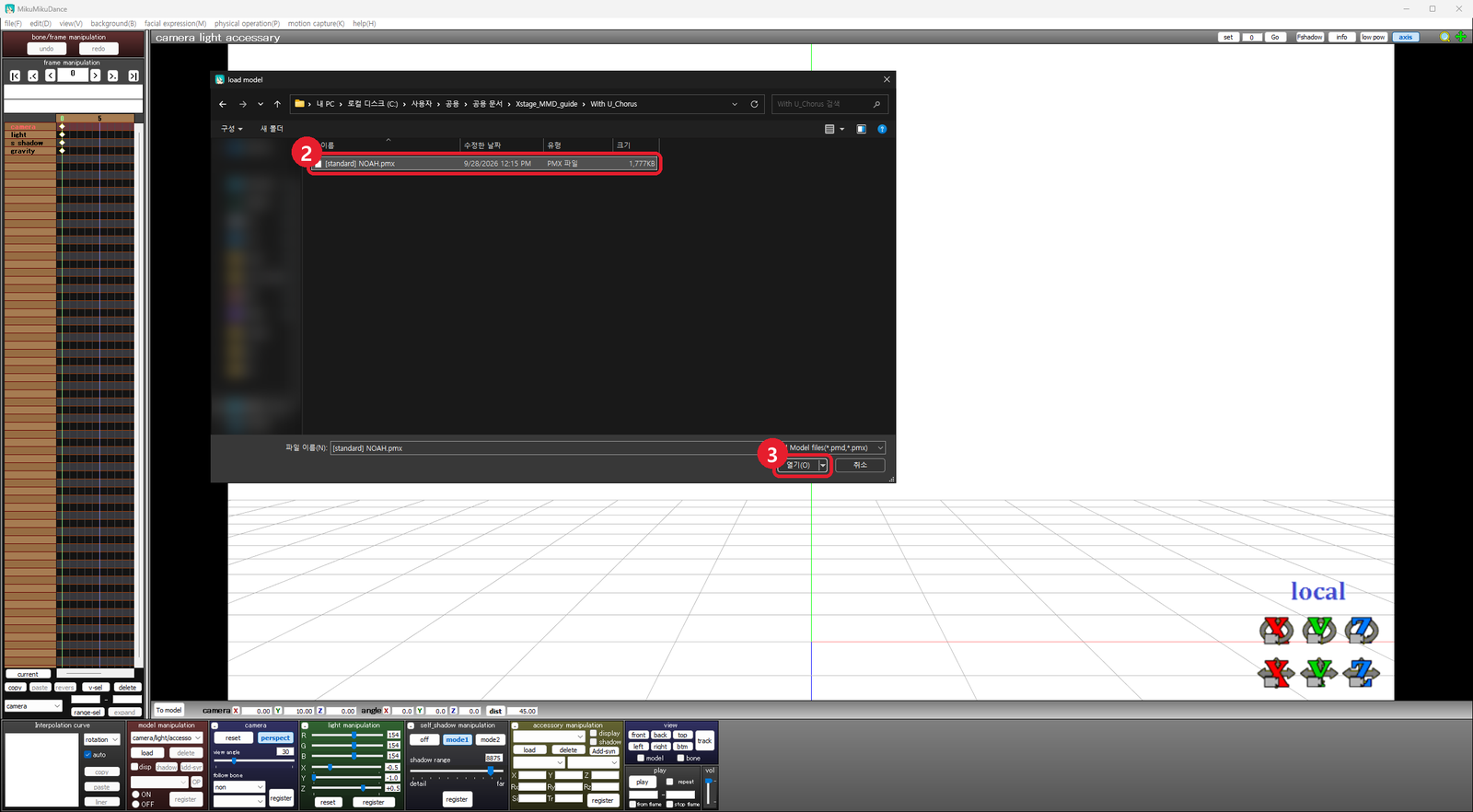Viewport: 1473px width, 812px height.
Task: Click the Y-axis move arrow icon
Action: (x=1319, y=673)
